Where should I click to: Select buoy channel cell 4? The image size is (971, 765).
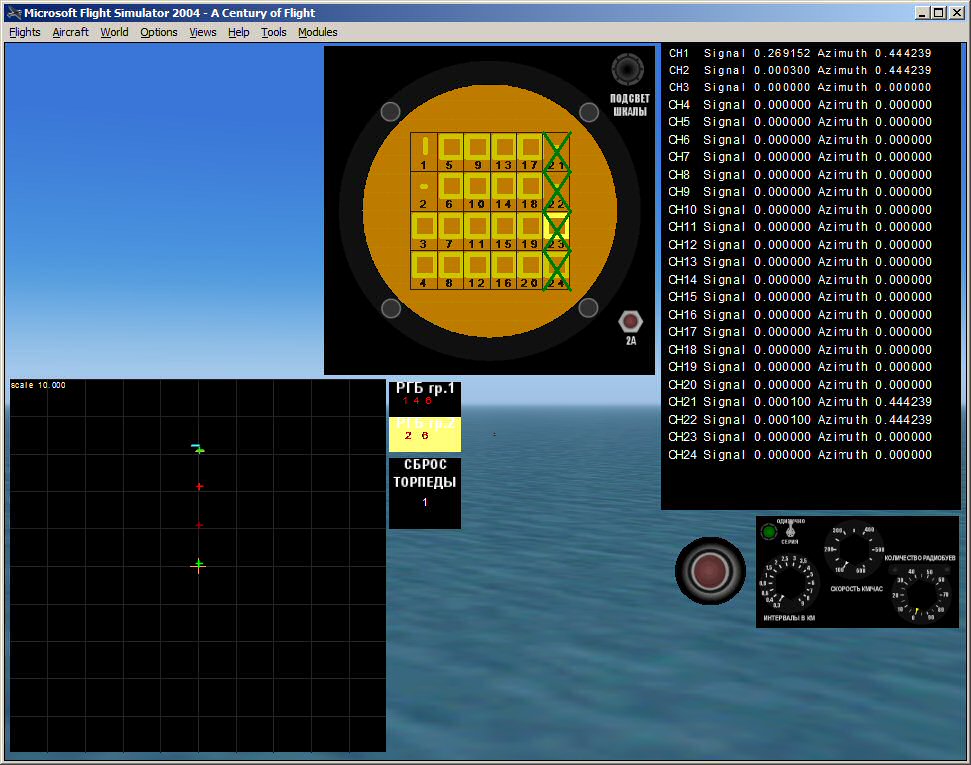click(424, 269)
